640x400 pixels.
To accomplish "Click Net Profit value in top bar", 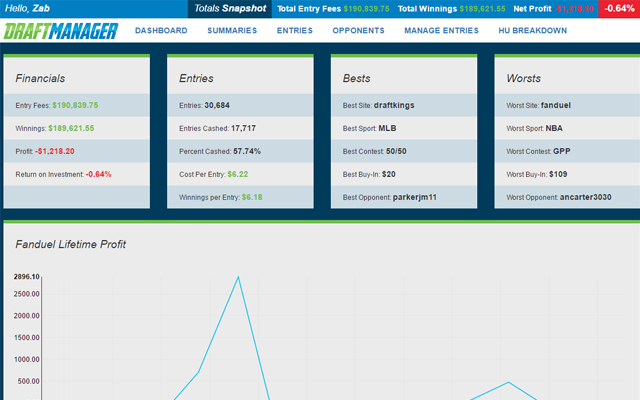I will pyautogui.click(x=574, y=9).
